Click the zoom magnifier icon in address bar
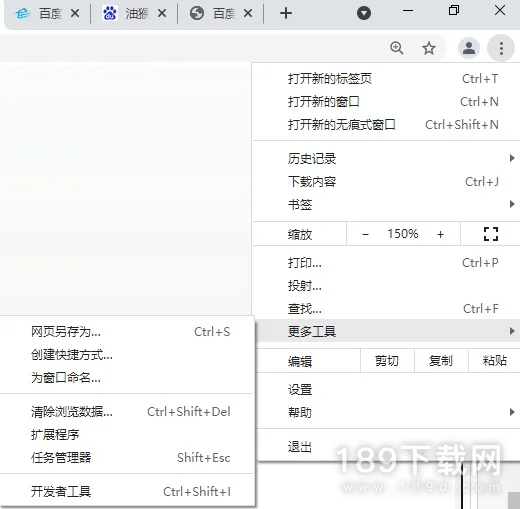520x509 pixels. point(397,48)
